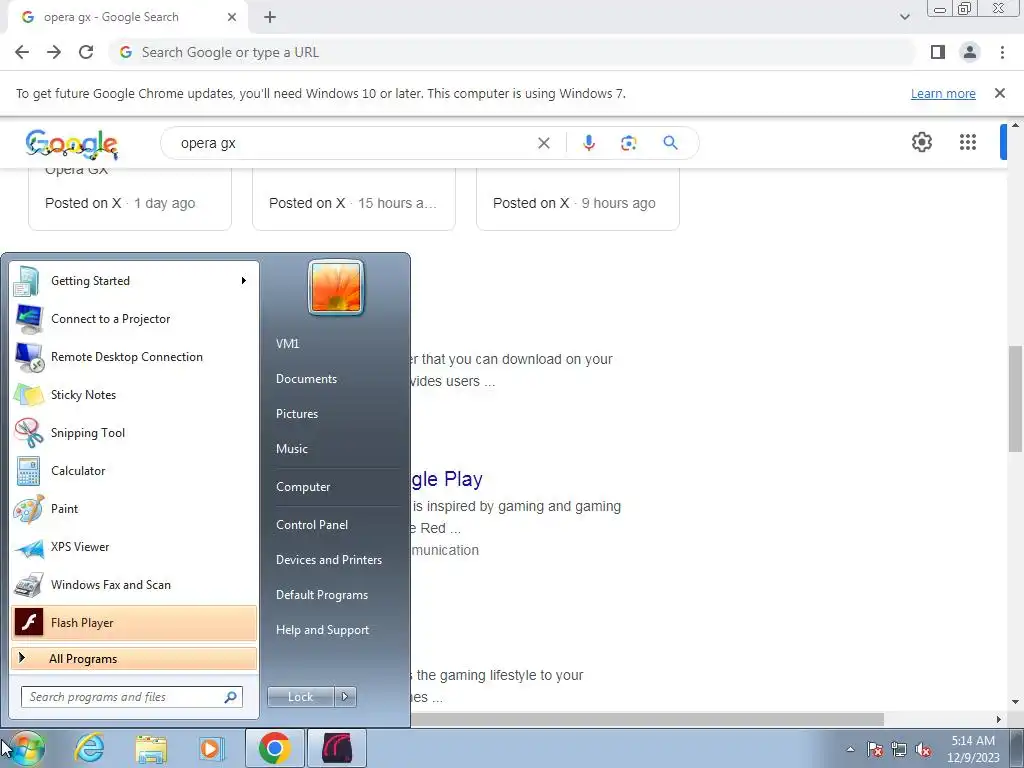Open shutdown options arrow beside Lock
Viewport: 1024px width, 768px height.
pyautogui.click(x=345, y=697)
